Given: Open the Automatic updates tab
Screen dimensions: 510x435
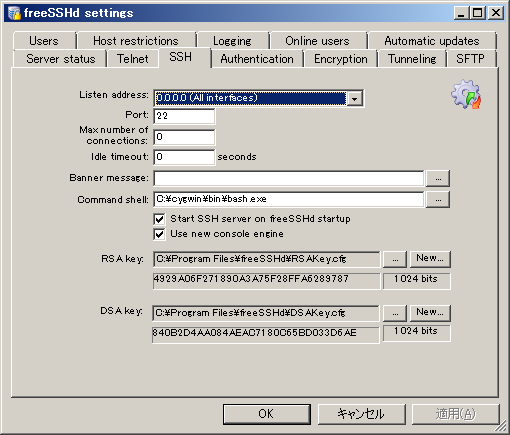Looking at the screenshot, I should coord(432,41).
